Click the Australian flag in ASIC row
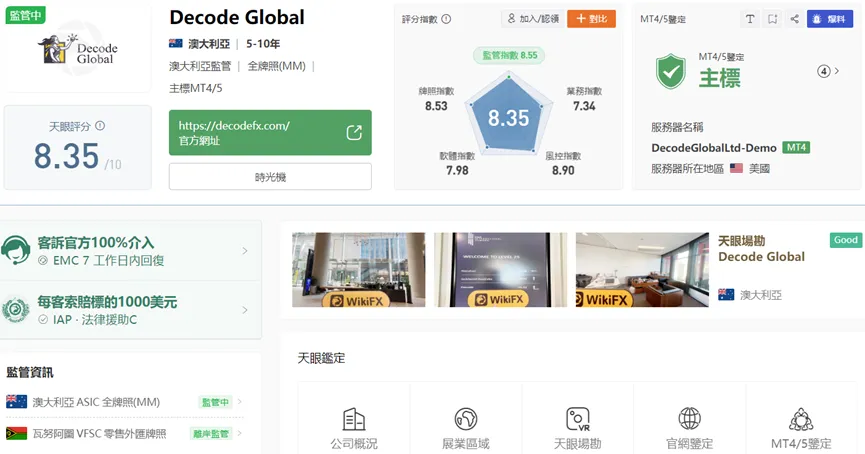The height and width of the screenshot is (454, 865). [x=16, y=402]
